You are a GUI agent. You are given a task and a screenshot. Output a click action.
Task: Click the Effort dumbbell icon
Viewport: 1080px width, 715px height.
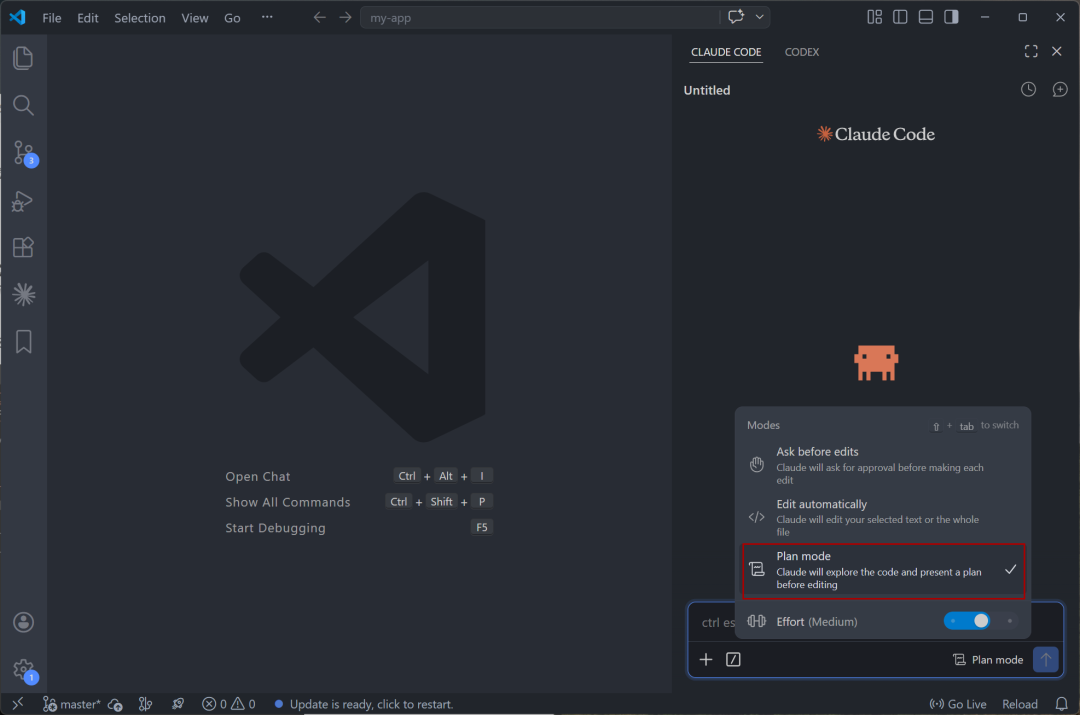click(x=756, y=621)
